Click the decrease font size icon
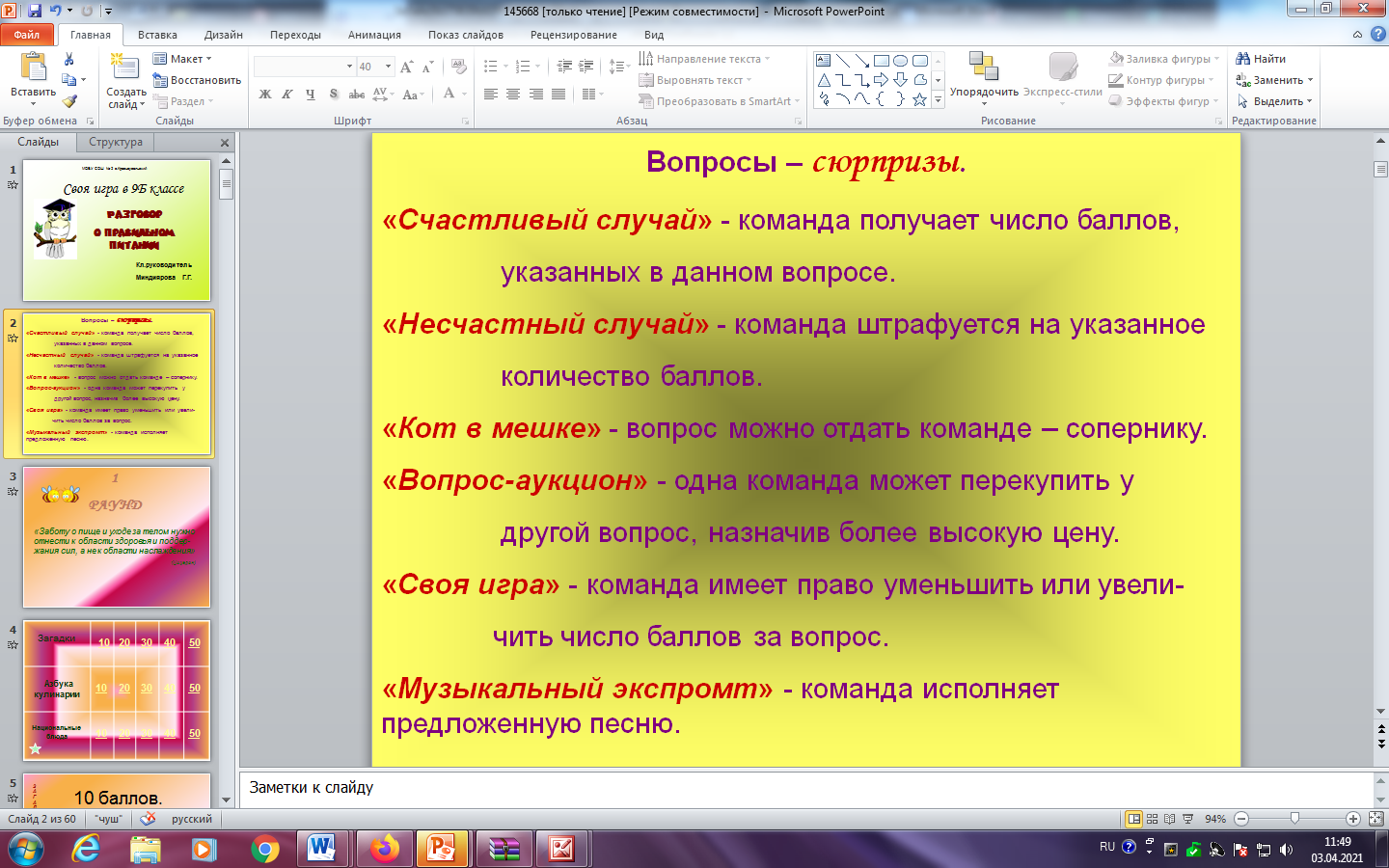Image resolution: width=1389 pixels, height=868 pixels. click(x=427, y=67)
